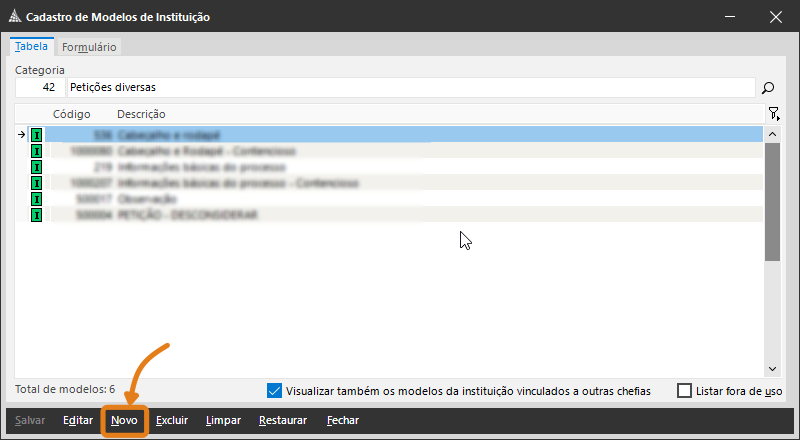Click the green icon in the second row
Viewport: 800px width, 440px height.
coord(37,150)
